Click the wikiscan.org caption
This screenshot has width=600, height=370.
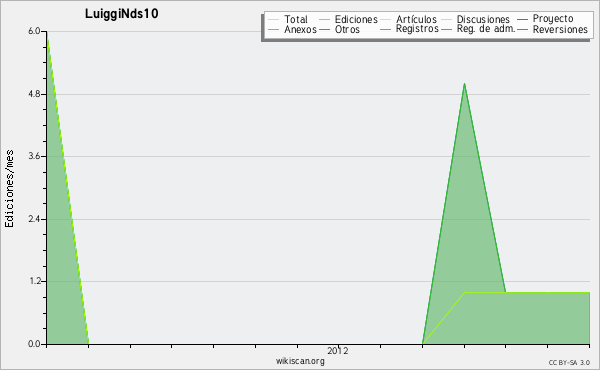(300, 361)
